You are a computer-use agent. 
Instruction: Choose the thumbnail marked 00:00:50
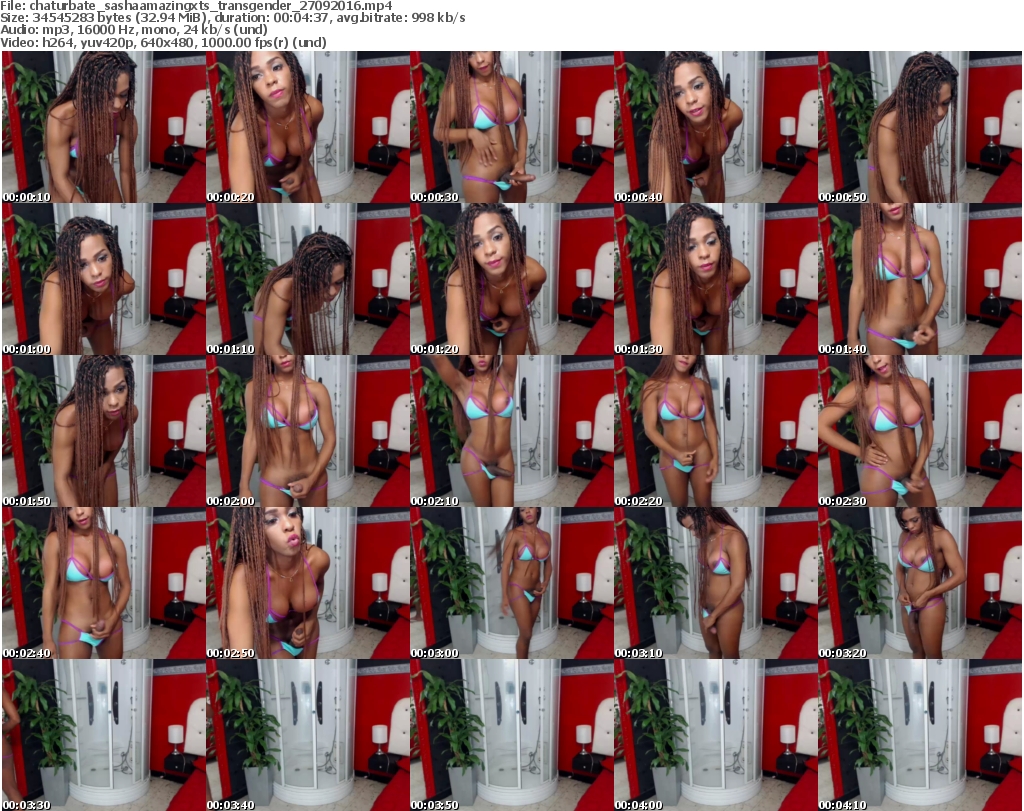tap(920, 127)
